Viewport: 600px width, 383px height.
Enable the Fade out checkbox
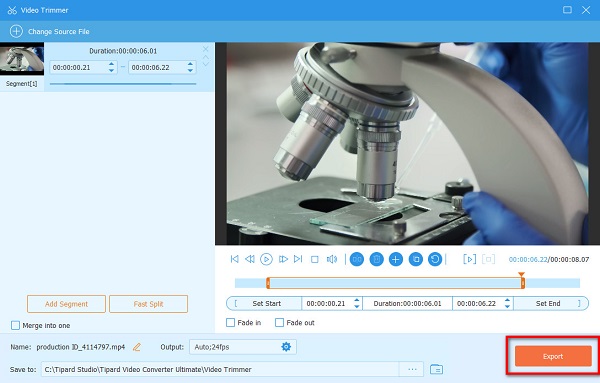tap(279, 323)
